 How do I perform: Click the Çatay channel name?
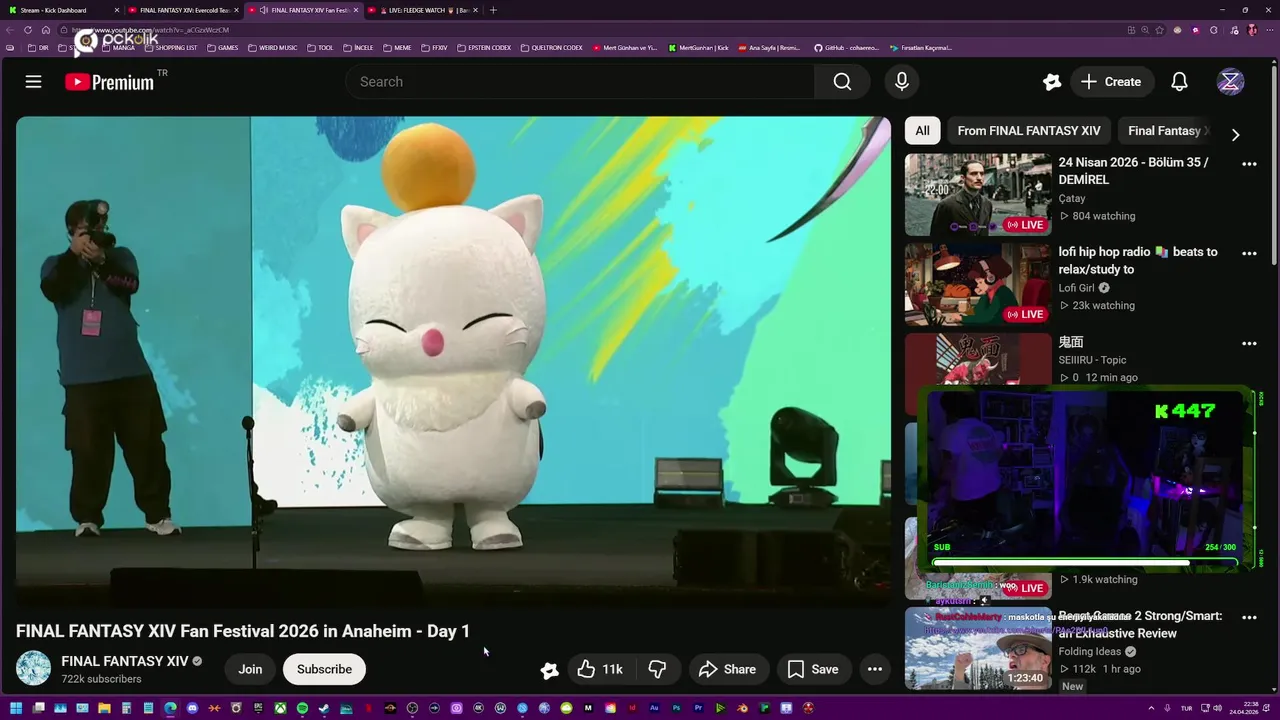coord(1072,198)
